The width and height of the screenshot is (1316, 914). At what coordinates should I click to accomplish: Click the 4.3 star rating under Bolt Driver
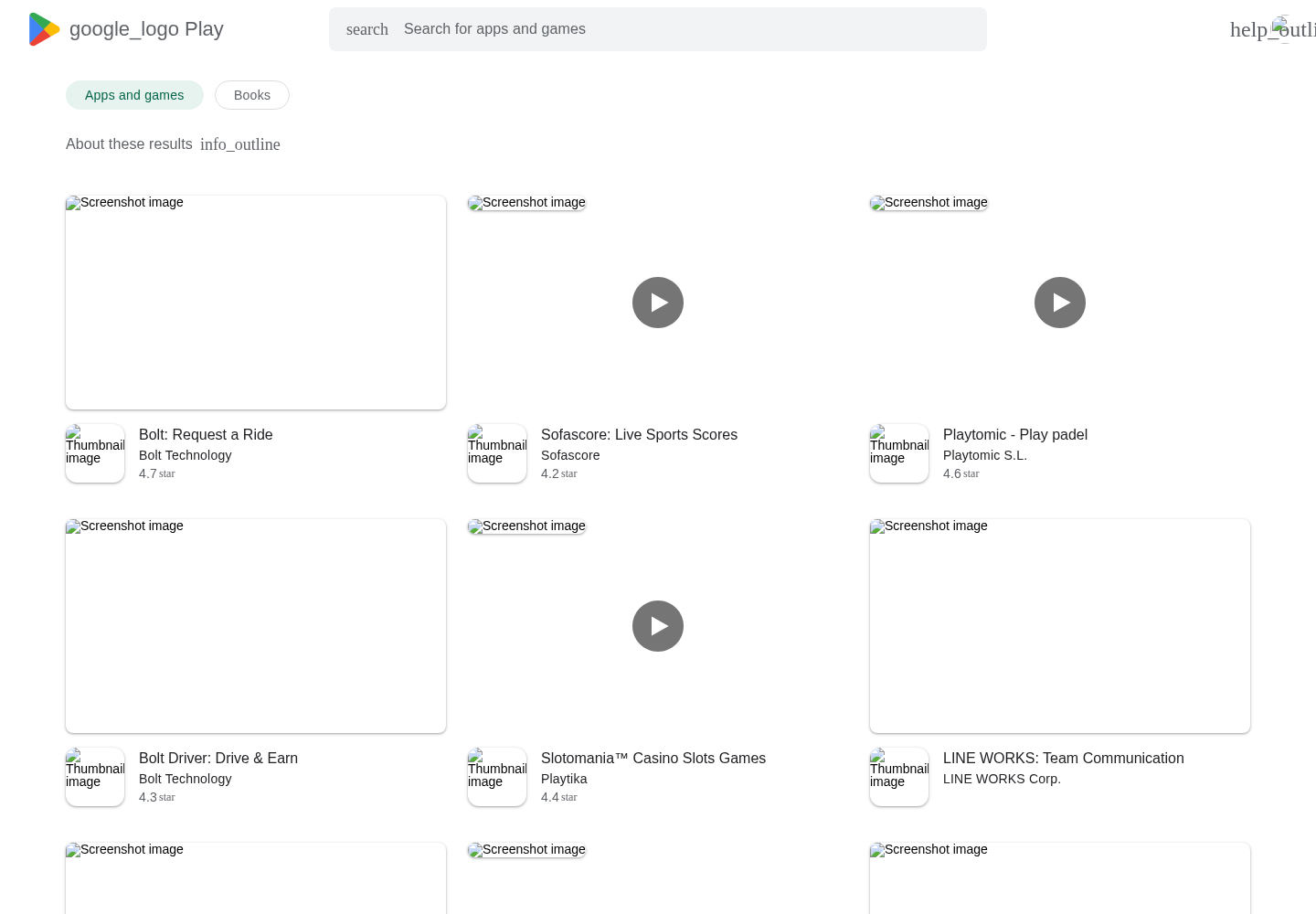157,797
